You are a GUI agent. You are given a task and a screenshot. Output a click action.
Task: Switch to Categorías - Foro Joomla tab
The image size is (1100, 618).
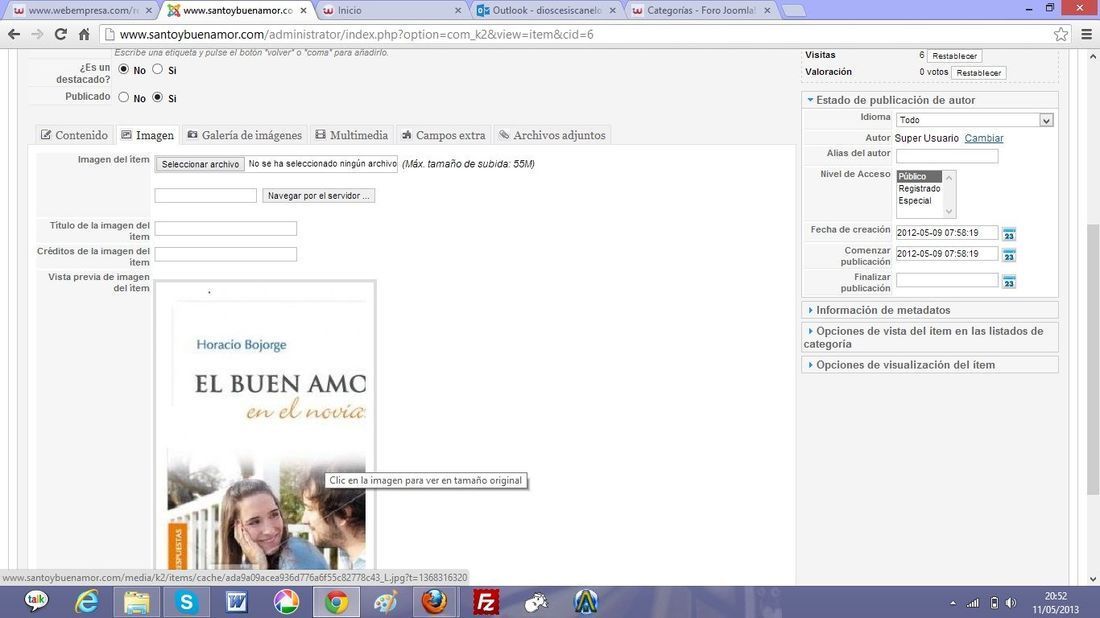(x=700, y=11)
